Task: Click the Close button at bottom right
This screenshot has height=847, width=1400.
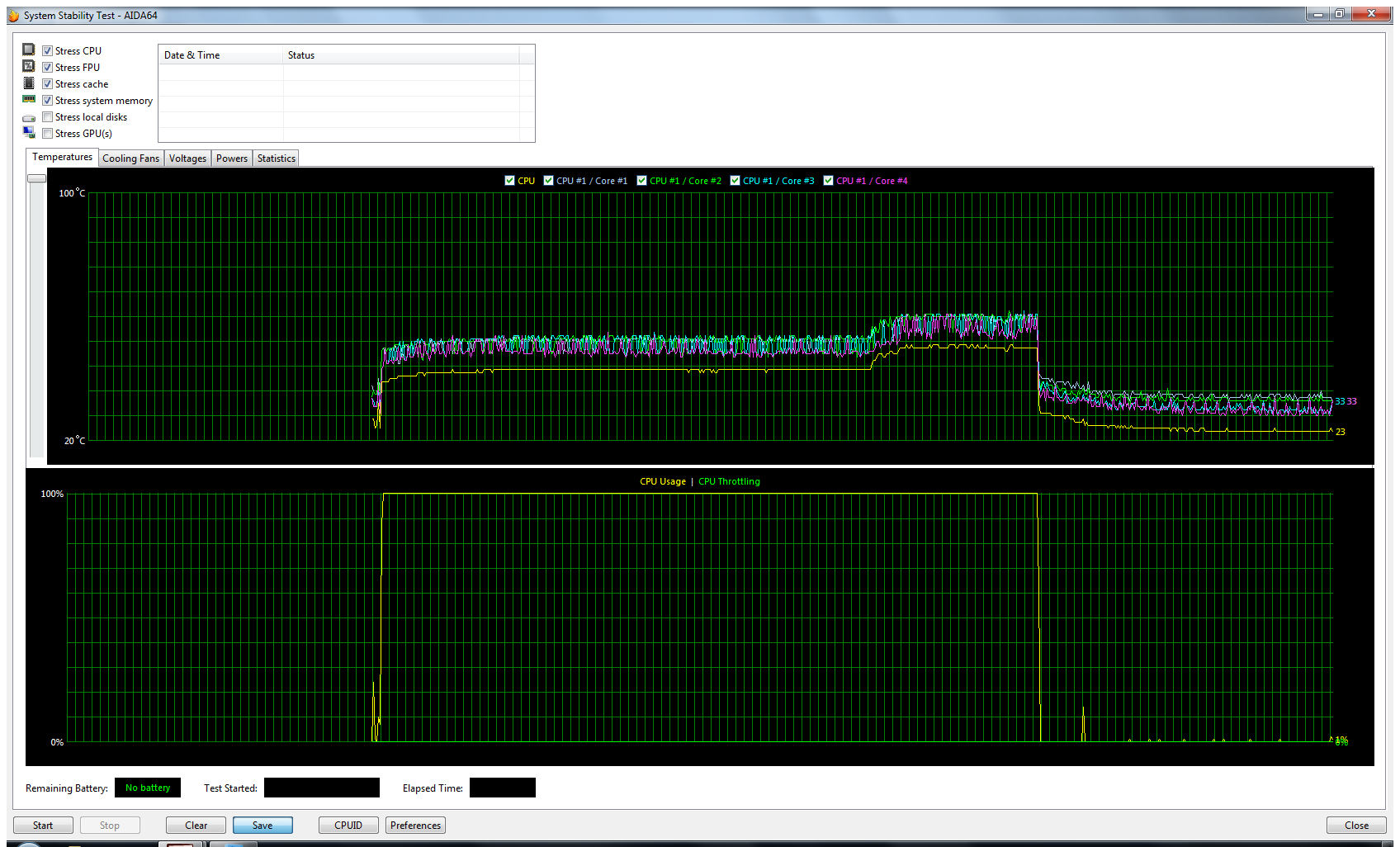Action: click(1356, 826)
